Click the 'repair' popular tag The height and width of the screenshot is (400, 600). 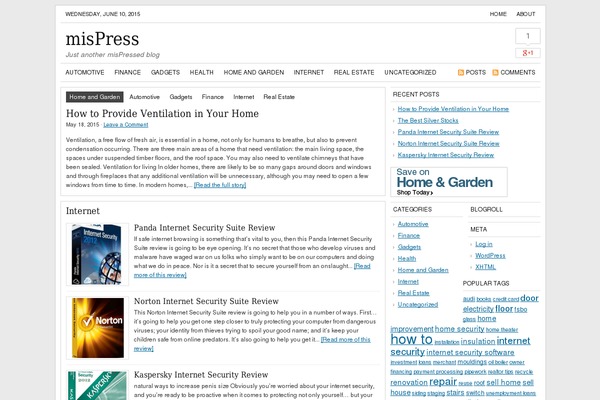pyautogui.click(x=443, y=382)
